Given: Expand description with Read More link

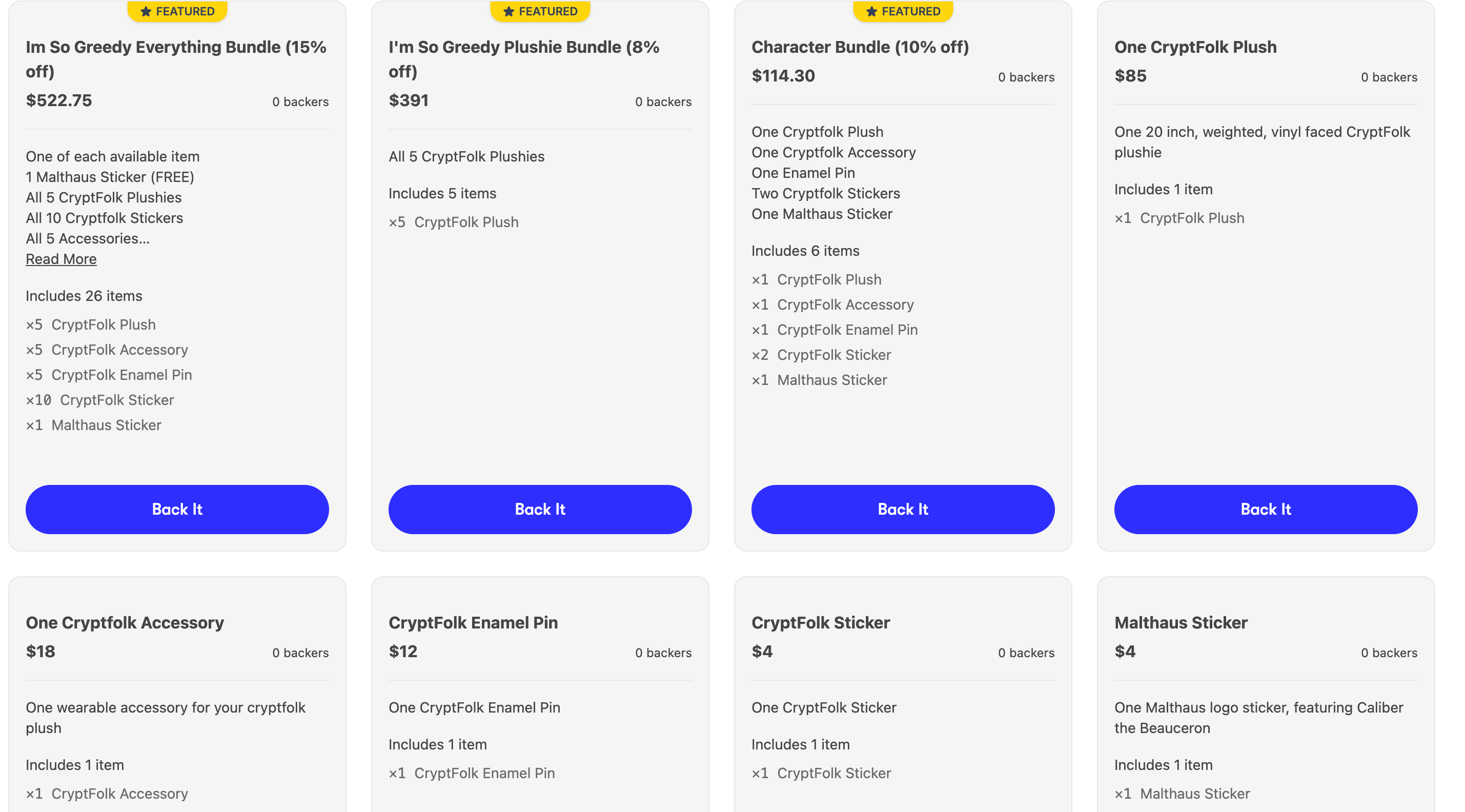Looking at the screenshot, I should click(61, 259).
